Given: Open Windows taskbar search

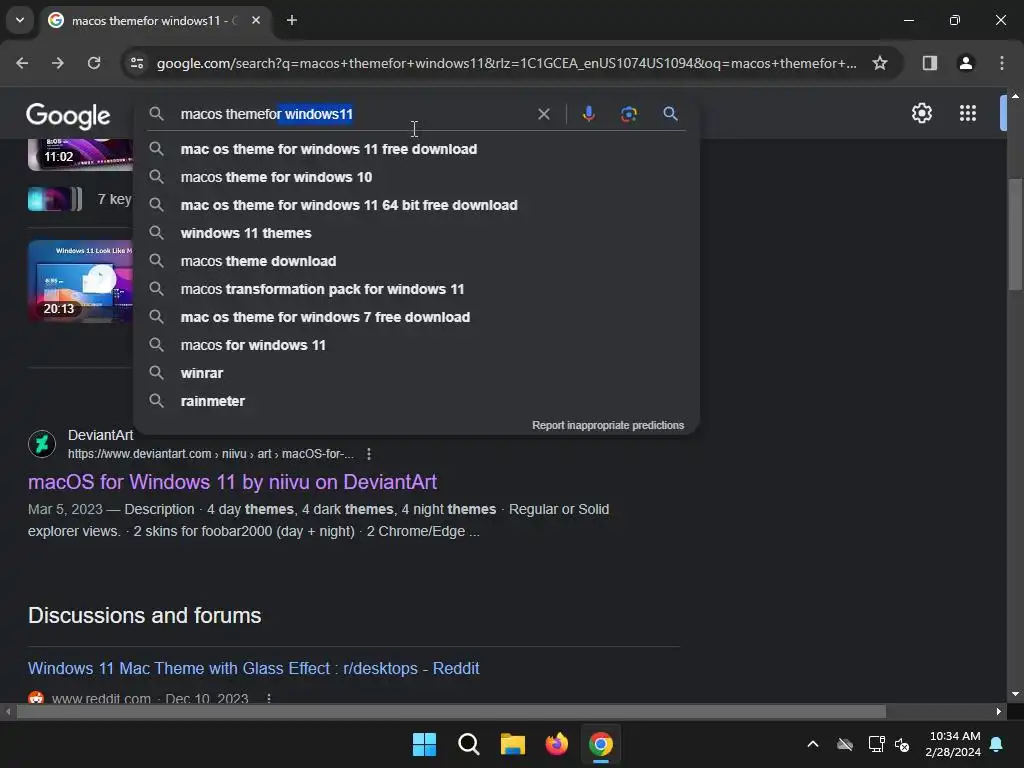Looking at the screenshot, I should click(x=469, y=744).
